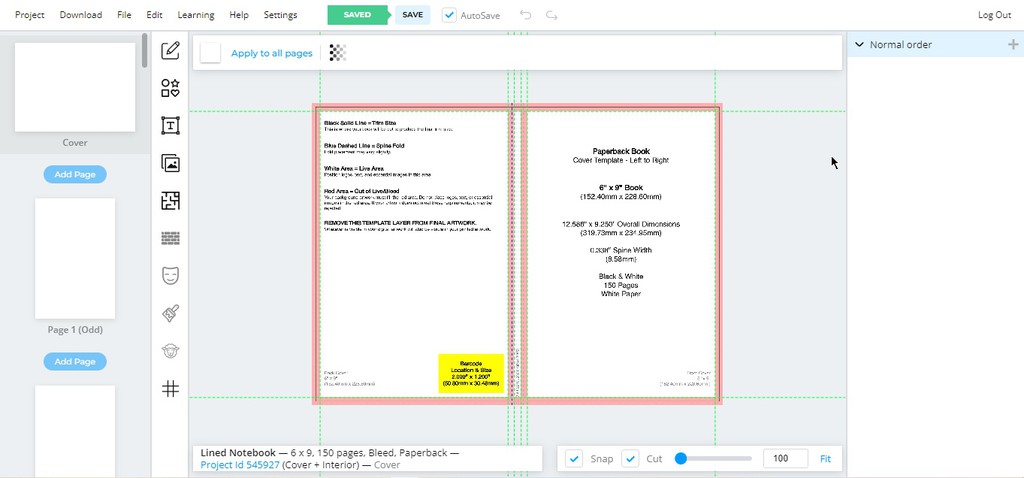Viewport: 1024px width, 478px height.
Task: Open the Edit menu
Action: 154,14
